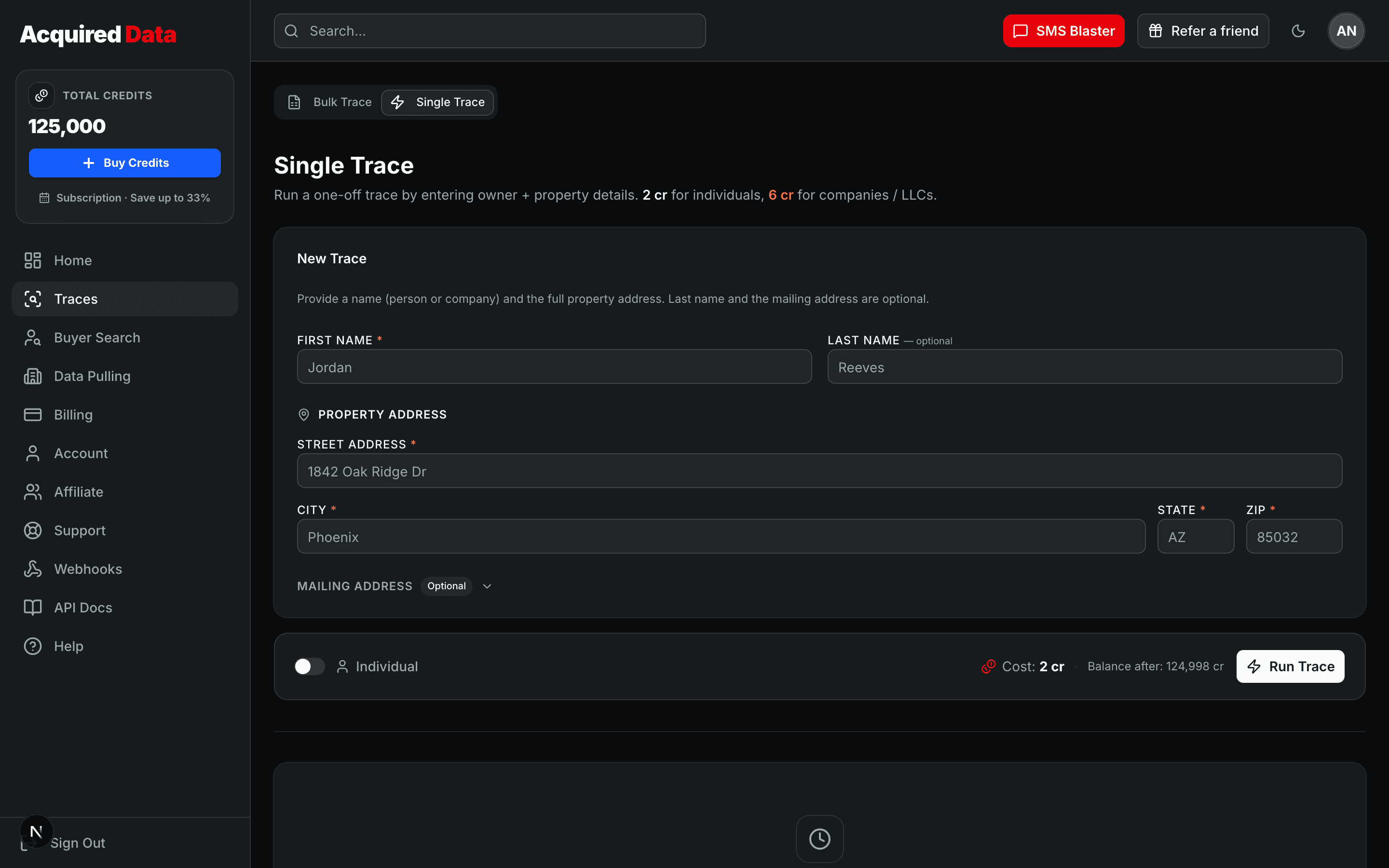
Task: Click the Webhooks icon
Action: pyautogui.click(x=33, y=569)
